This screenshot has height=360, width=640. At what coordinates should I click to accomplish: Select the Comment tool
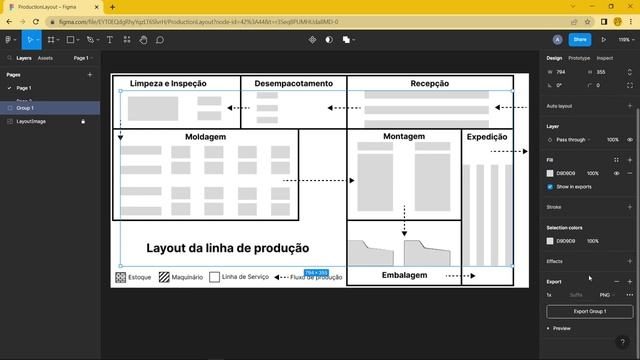(x=160, y=40)
